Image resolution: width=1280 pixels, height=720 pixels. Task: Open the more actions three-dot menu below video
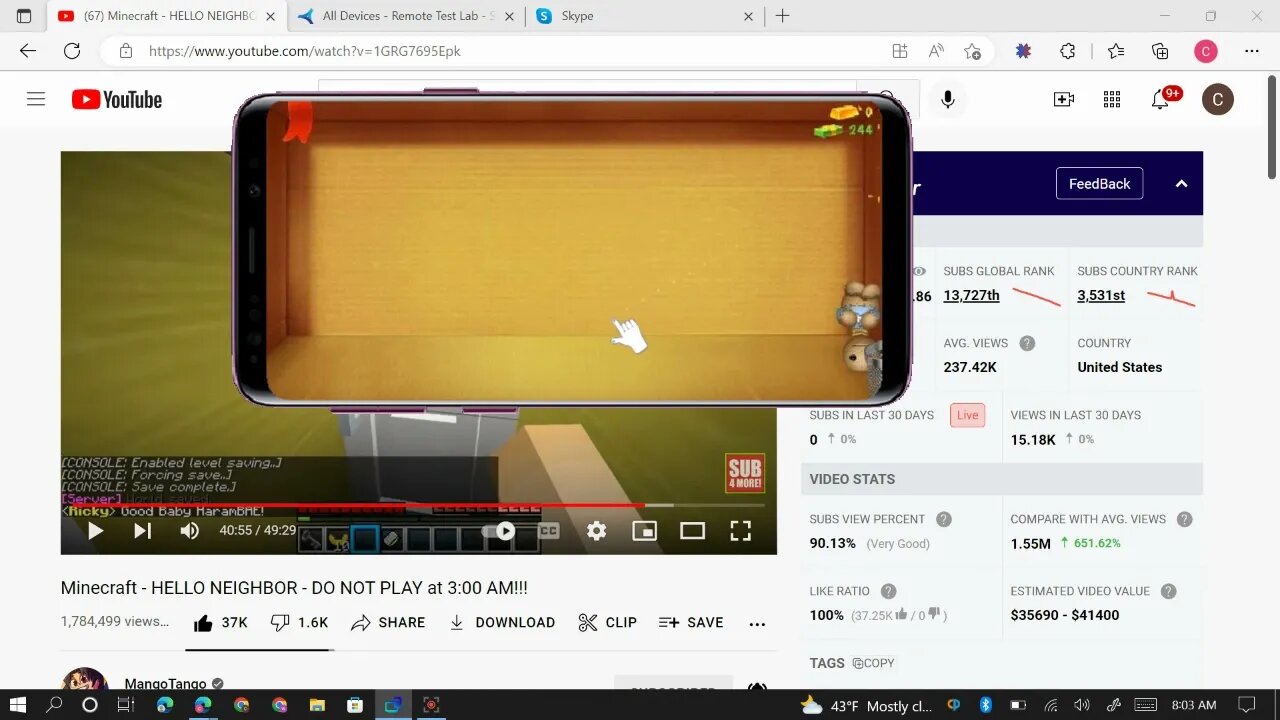[757, 623]
